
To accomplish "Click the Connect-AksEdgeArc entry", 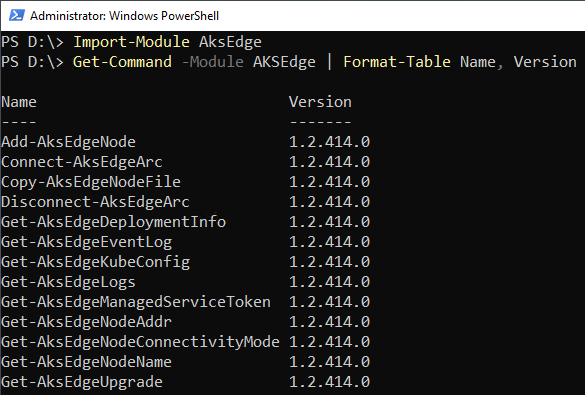I will pos(82,162).
